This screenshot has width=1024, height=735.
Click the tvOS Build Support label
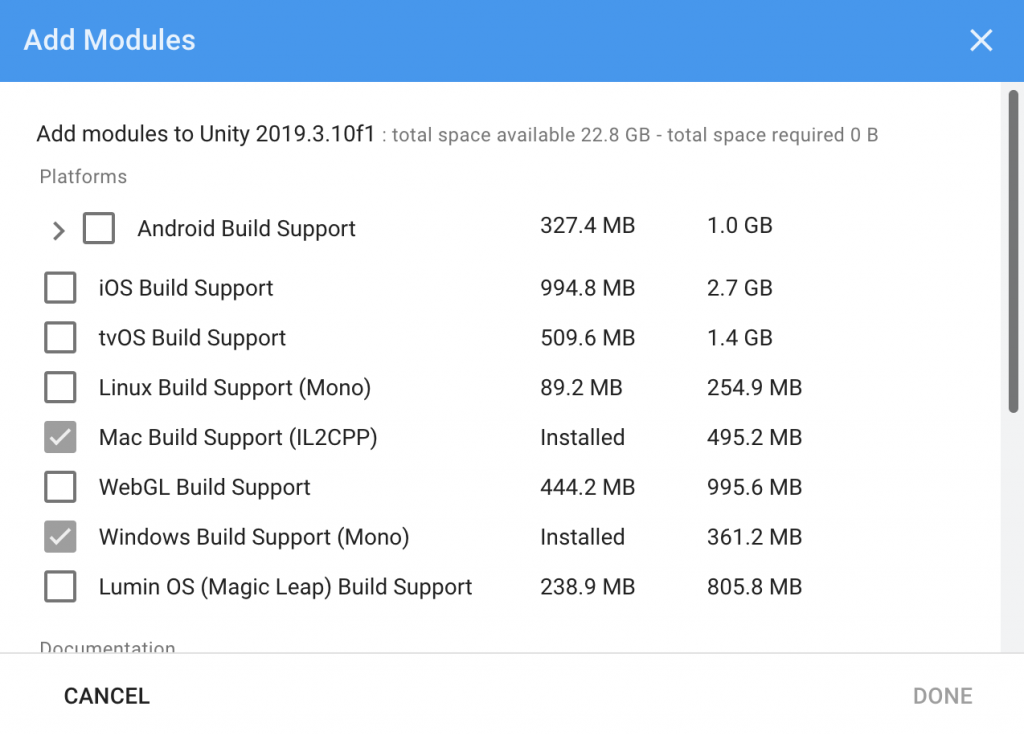pos(192,338)
